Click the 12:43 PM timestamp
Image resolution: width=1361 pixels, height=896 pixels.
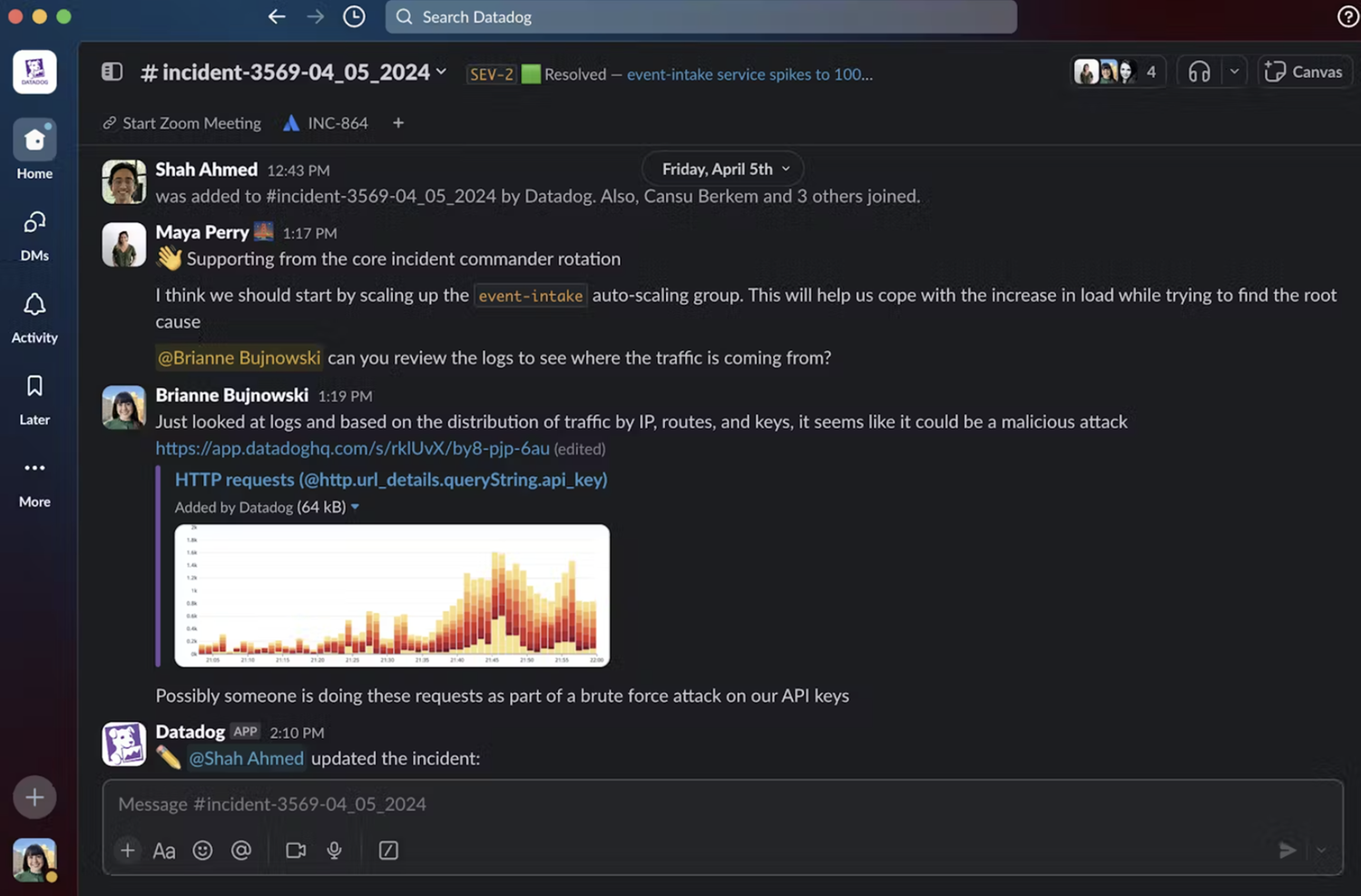pyautogui.click(x=299, y=170)
